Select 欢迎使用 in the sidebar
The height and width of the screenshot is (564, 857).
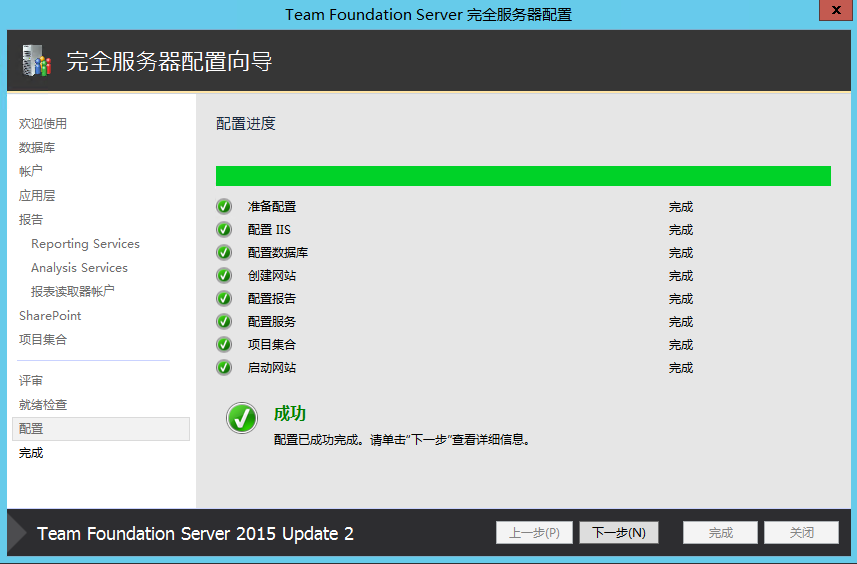coord(43,124)
